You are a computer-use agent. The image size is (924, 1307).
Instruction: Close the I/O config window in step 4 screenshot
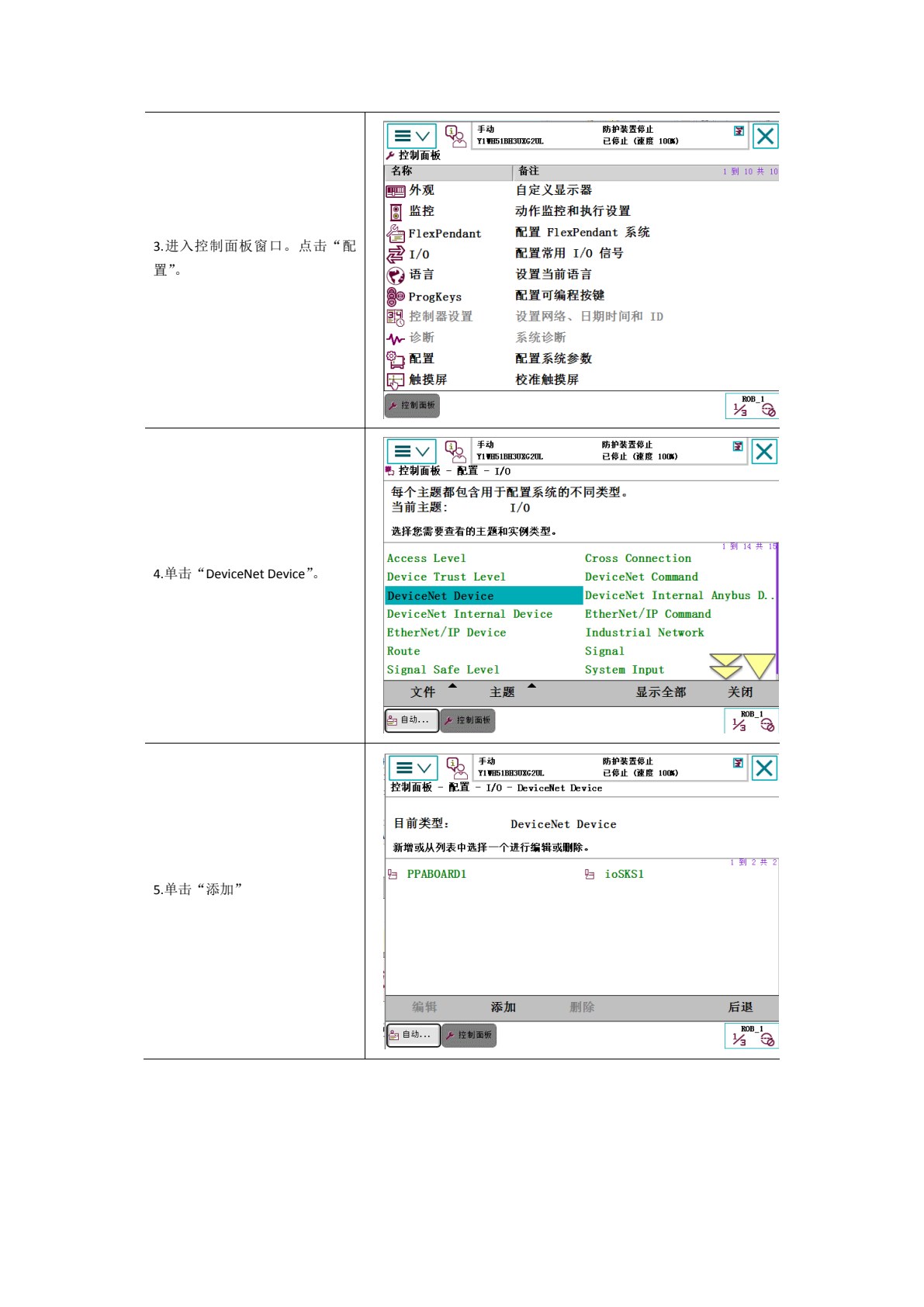pyautogui.click(x=764, y=452)
